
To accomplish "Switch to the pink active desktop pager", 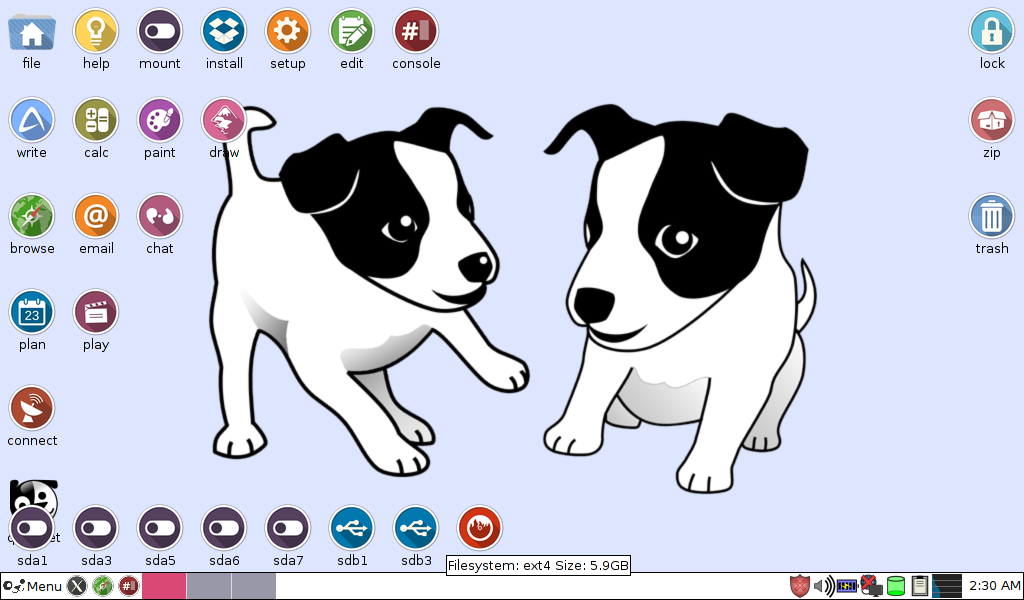I will click(x=164, y=586).
